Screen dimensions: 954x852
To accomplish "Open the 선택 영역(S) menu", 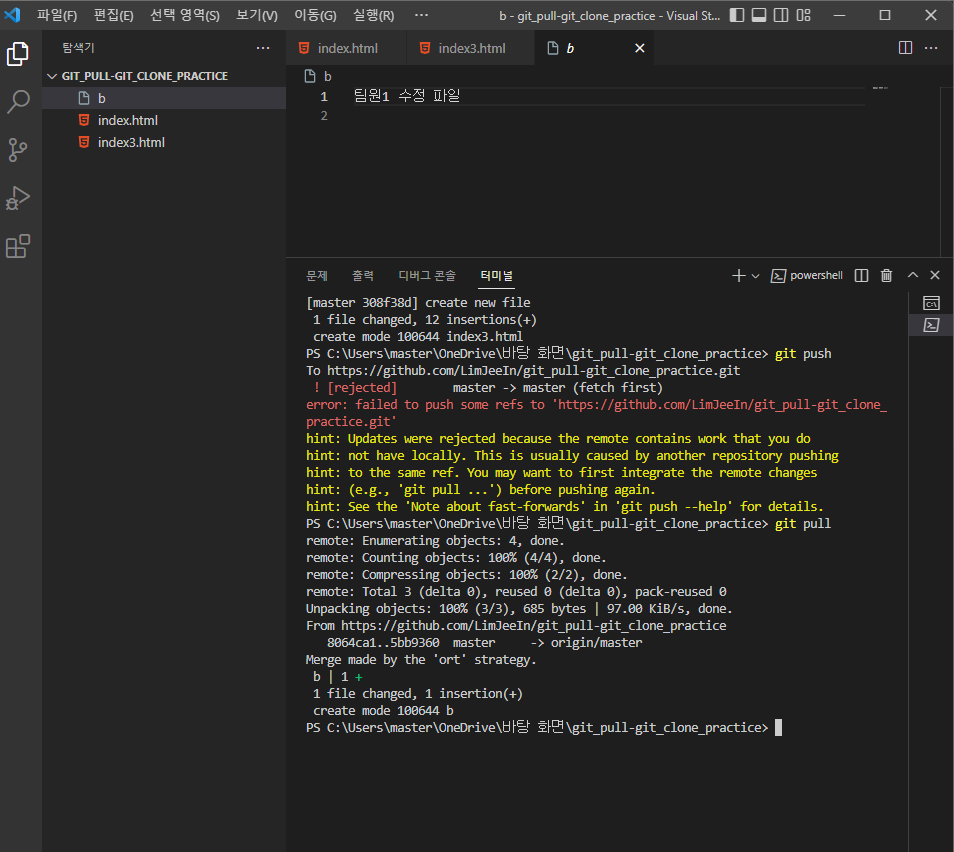I will 184,15.
